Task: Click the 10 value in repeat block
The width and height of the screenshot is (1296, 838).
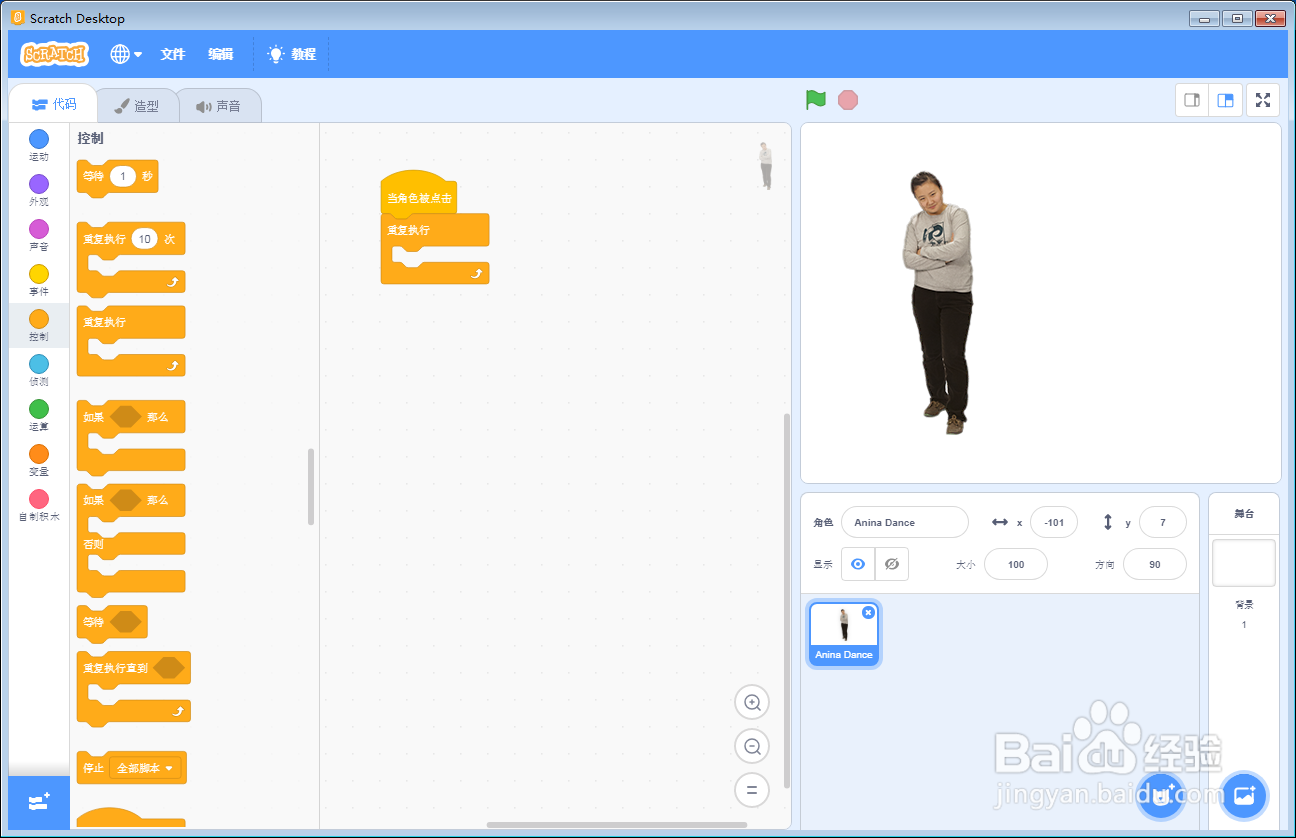Action: (145, 239)
